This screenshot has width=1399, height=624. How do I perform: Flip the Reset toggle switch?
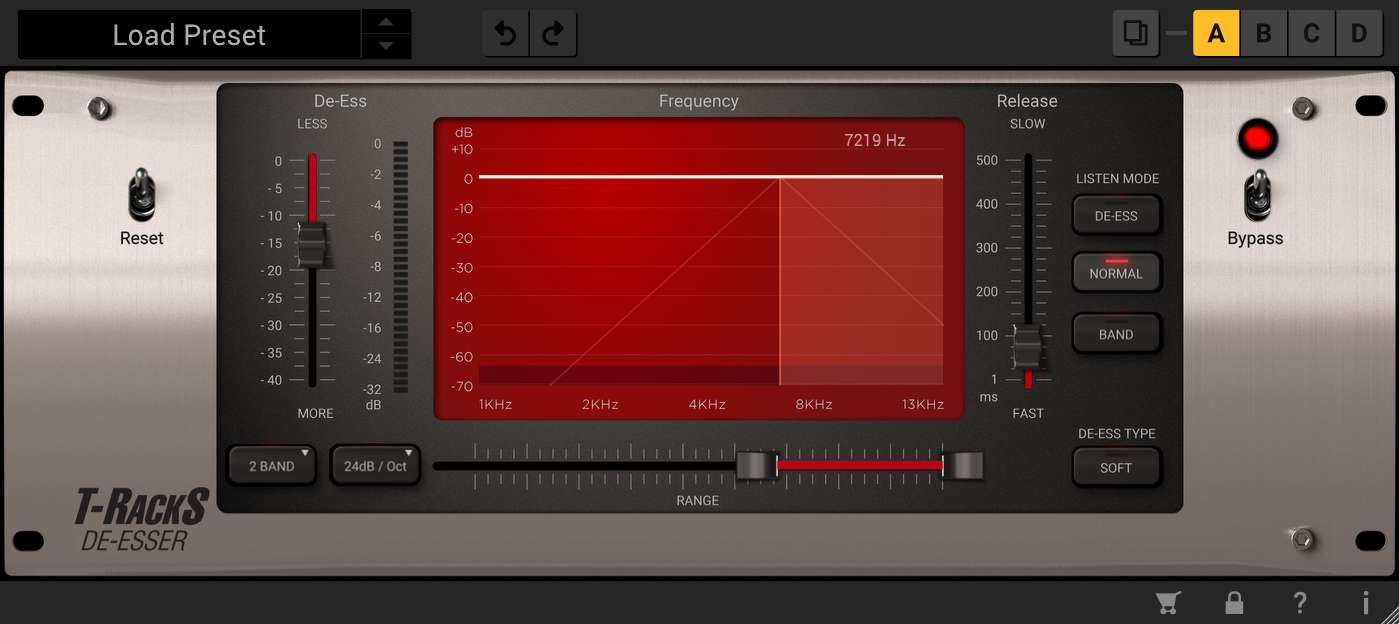point(142,194)
